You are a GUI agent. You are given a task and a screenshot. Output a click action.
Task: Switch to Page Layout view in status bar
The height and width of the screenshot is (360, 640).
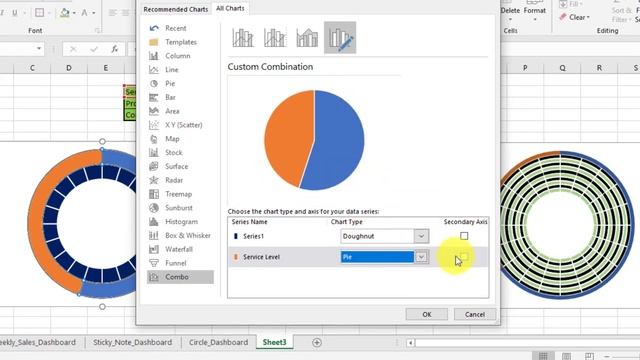coord(566,356)
